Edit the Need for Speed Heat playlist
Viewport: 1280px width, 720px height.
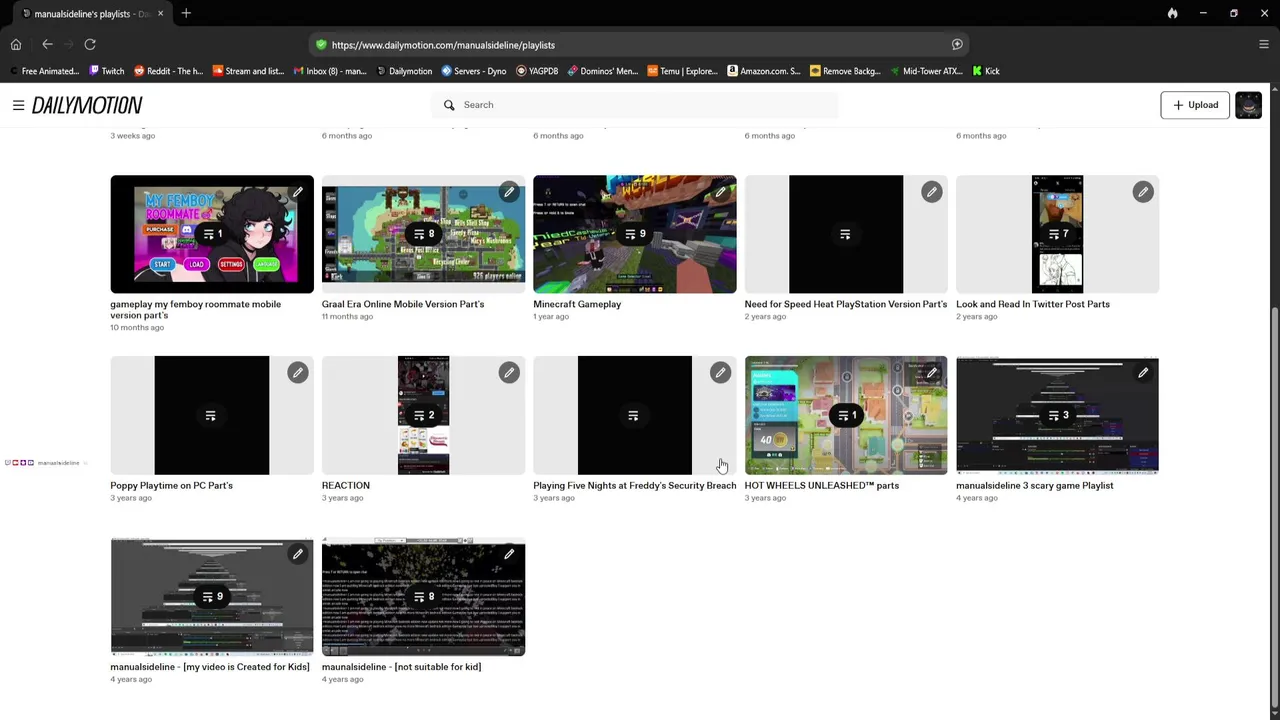931,191
